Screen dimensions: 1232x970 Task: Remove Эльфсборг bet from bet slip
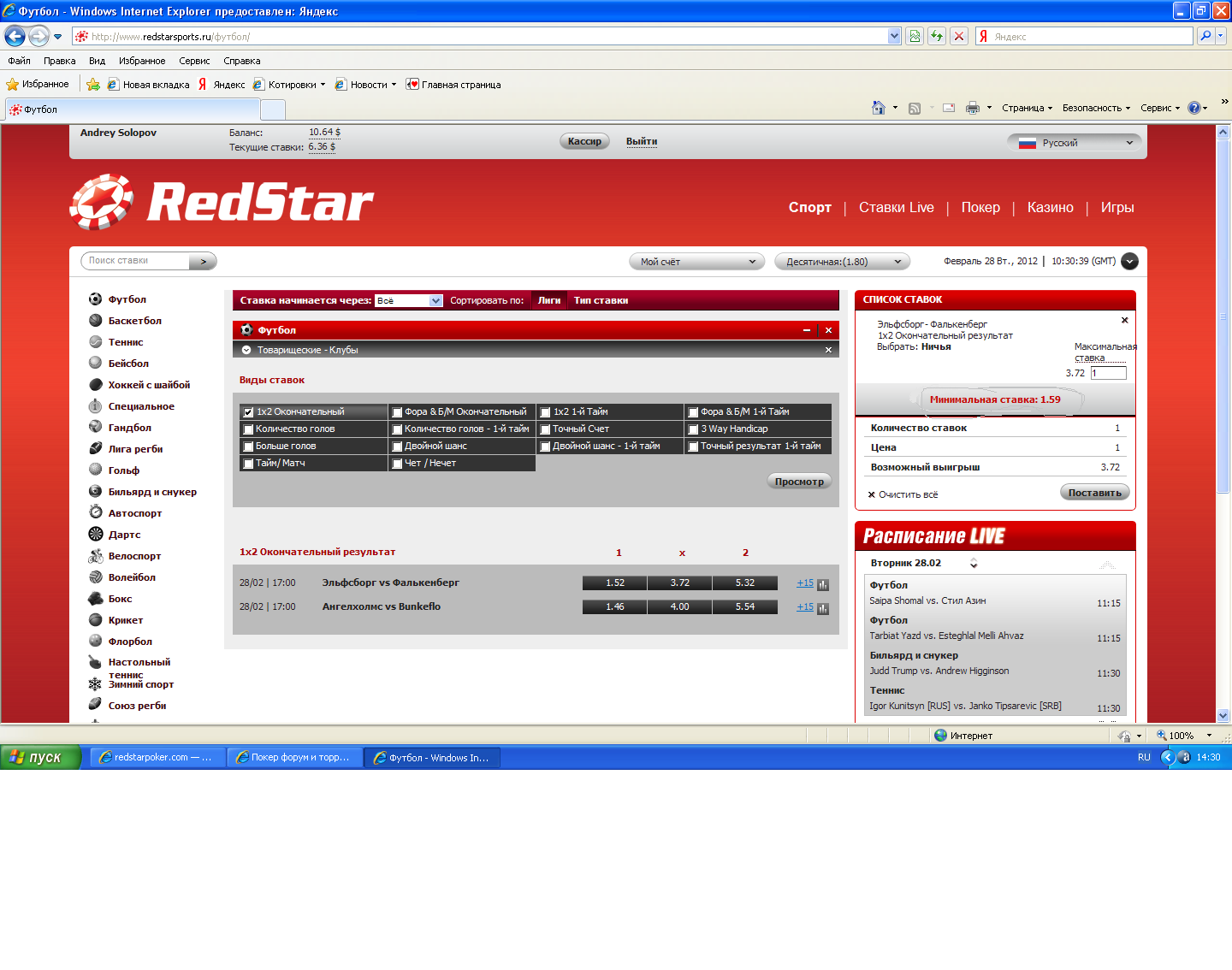(1124, 321)
